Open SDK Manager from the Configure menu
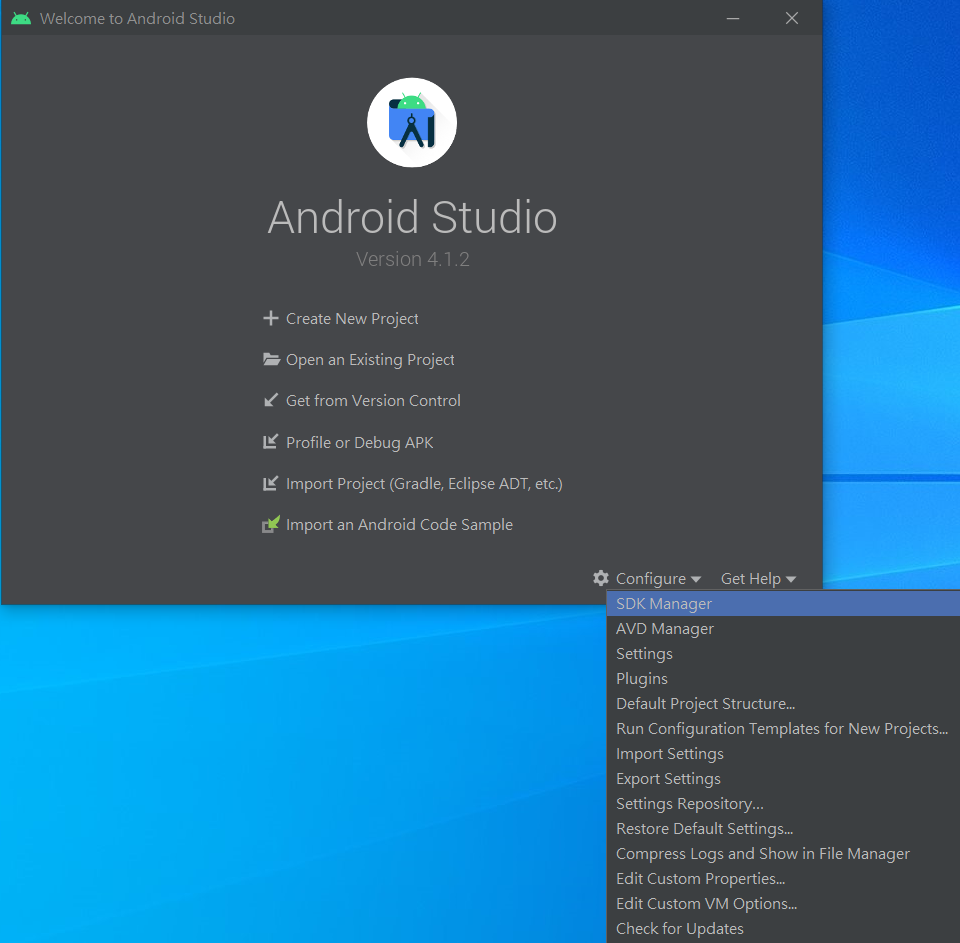 [783, 604]
